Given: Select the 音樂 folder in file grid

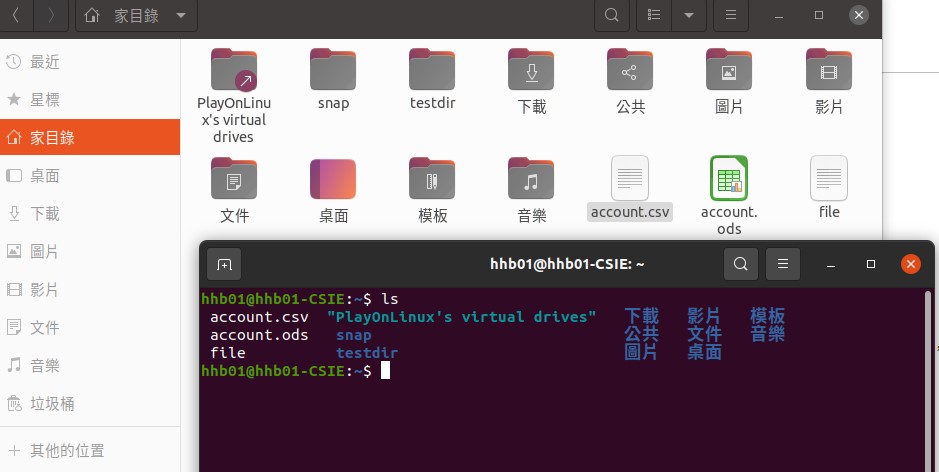Looking at the screenshot, I should pos(531,178).
